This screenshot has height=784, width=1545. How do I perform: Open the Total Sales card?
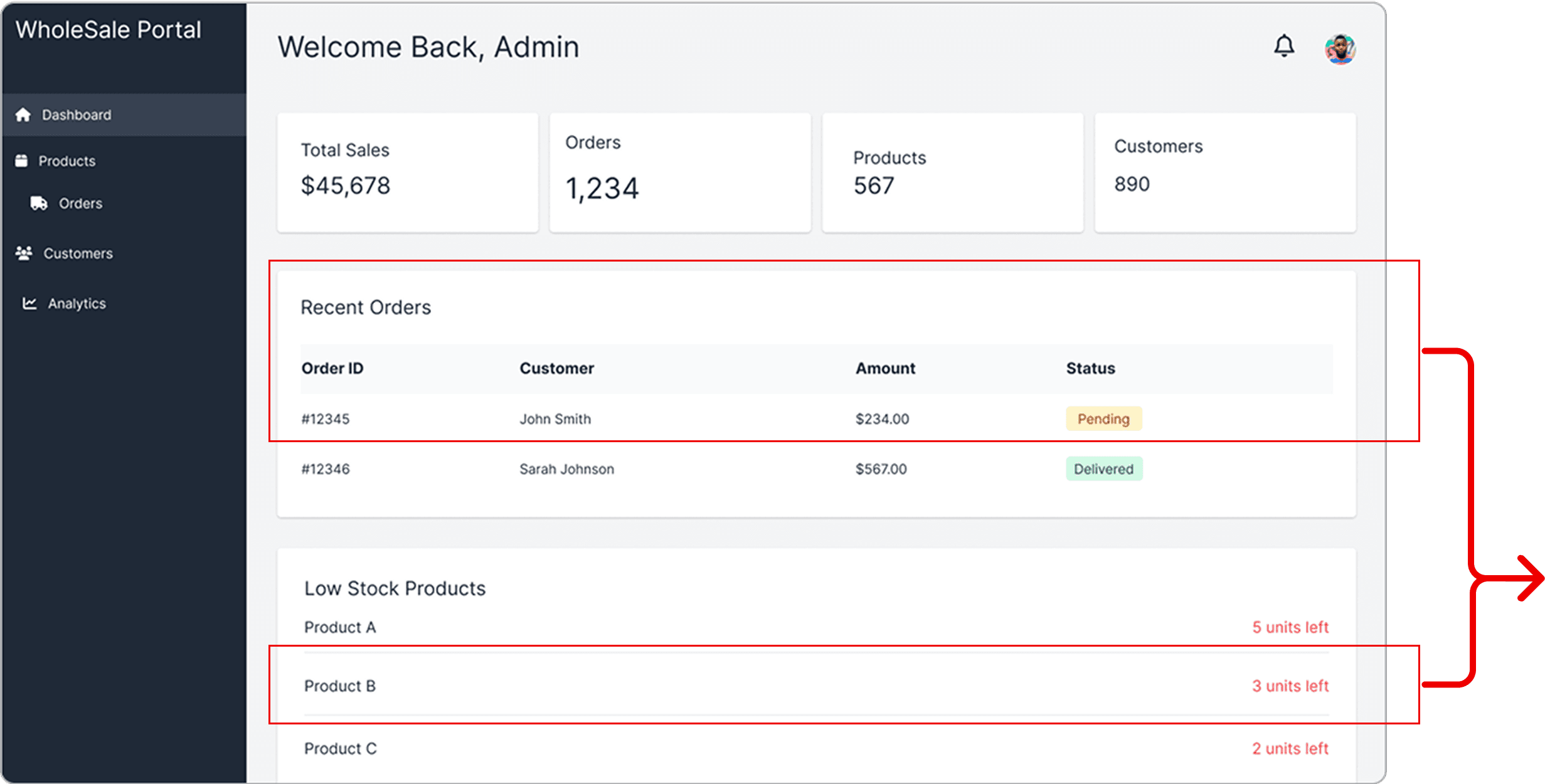click(x=408, y=172)
